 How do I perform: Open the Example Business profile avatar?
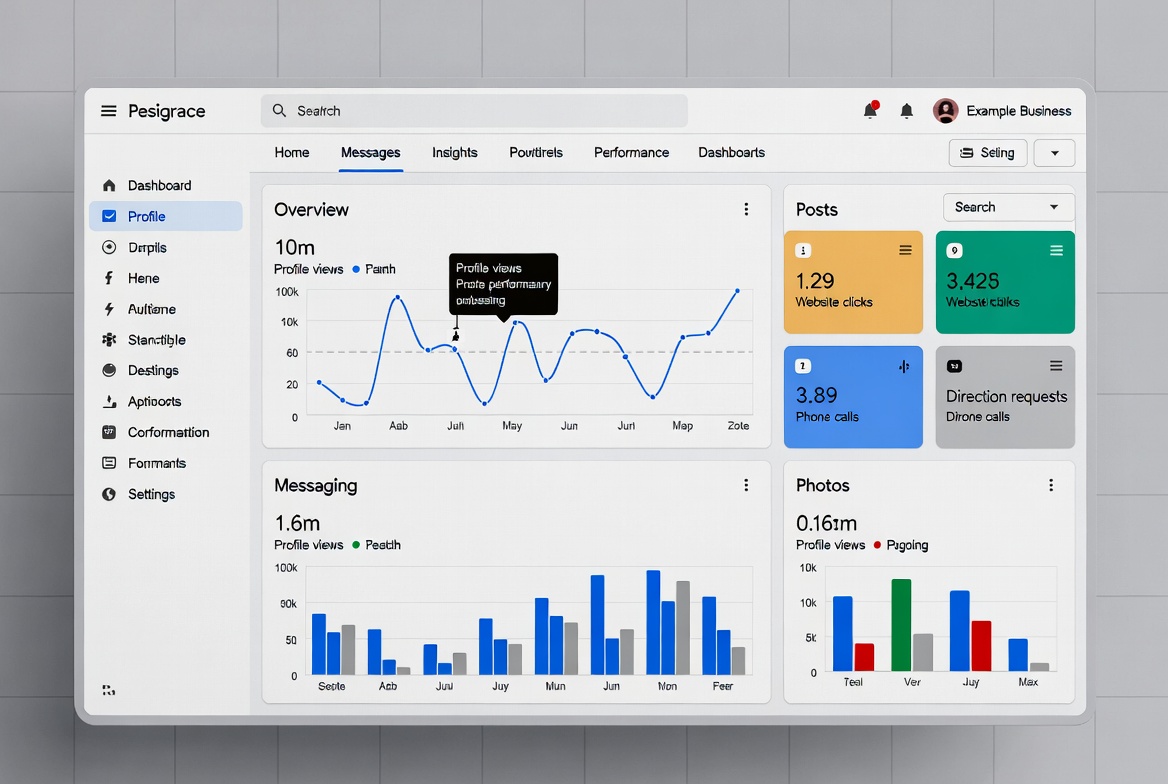click(x=945, y=111)
